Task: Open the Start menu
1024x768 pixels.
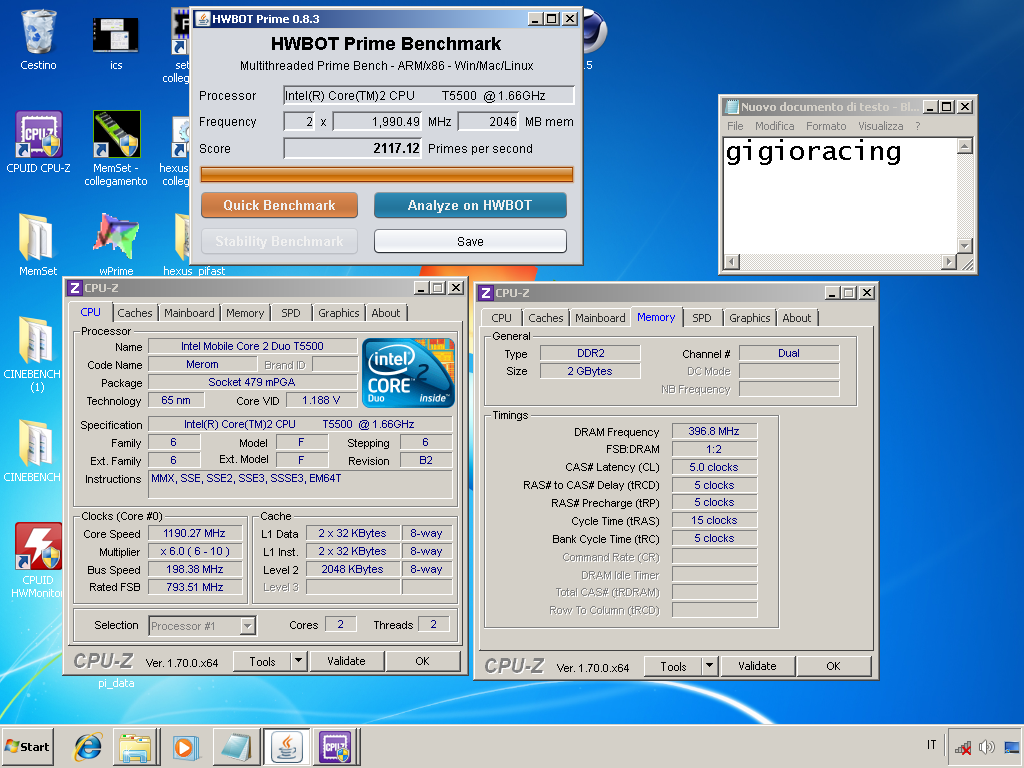Action: (27, 746)
